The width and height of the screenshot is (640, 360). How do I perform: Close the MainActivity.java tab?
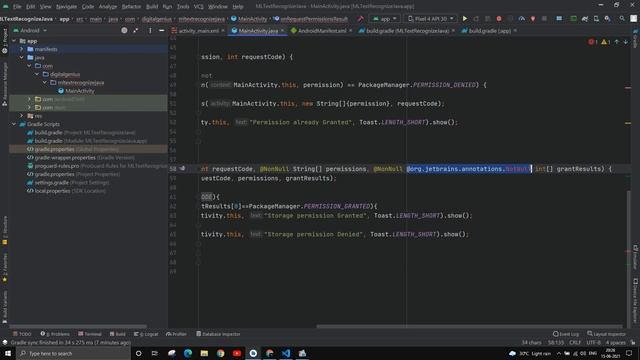tap(282, 31)
